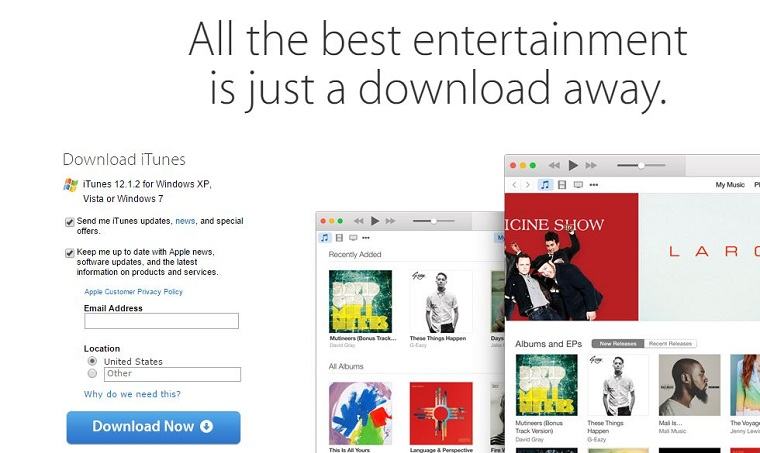The width and height of the screenshot is (760, 453).
Task: Open These Things Happen cover under Recently Added
Action: click(x=441, y=301)
